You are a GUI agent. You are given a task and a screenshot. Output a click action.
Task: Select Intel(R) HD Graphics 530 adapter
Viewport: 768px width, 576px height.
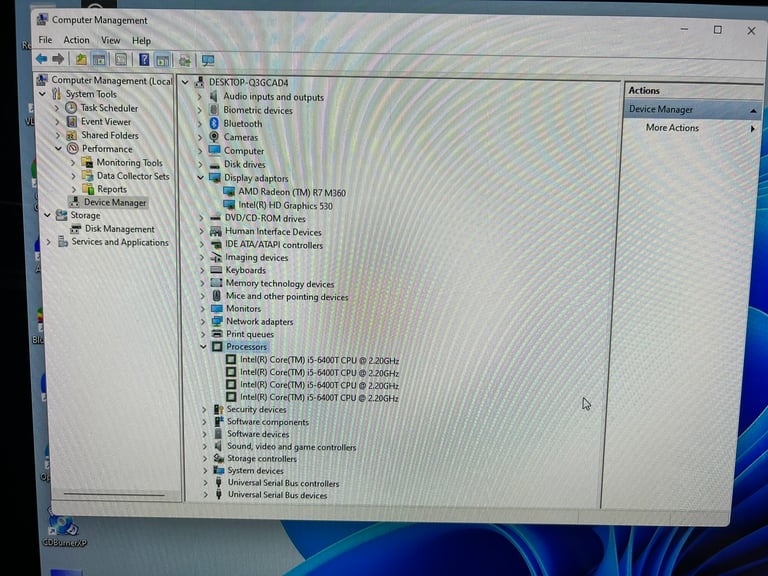click(285, 206)
